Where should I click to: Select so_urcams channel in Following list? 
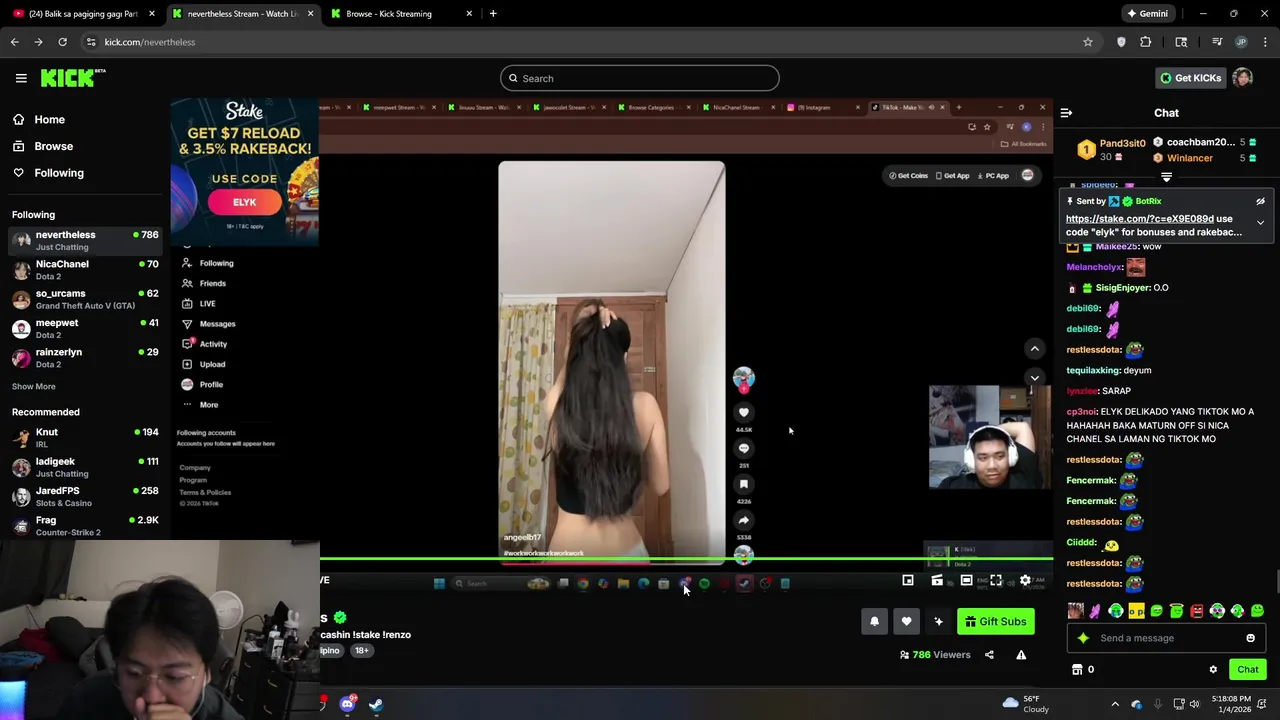tap(85, 299)
